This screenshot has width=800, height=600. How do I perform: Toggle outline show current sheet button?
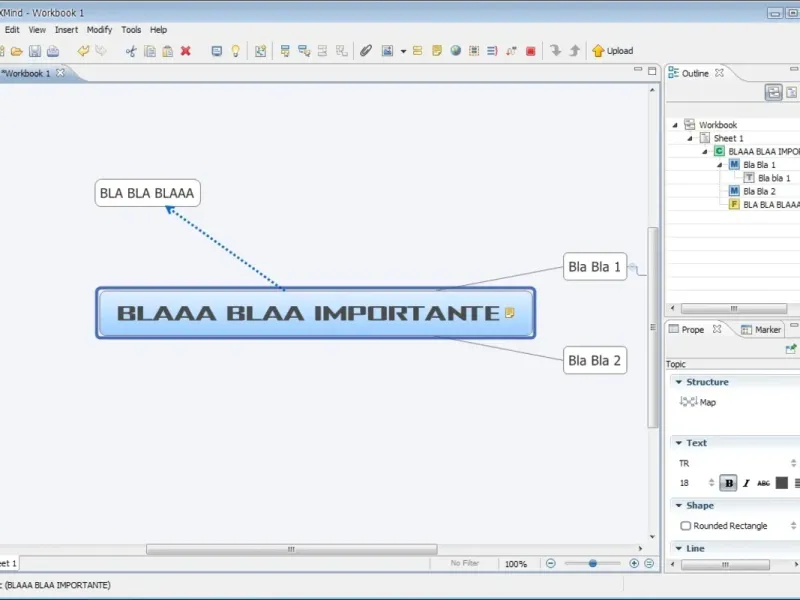[791, 92]
